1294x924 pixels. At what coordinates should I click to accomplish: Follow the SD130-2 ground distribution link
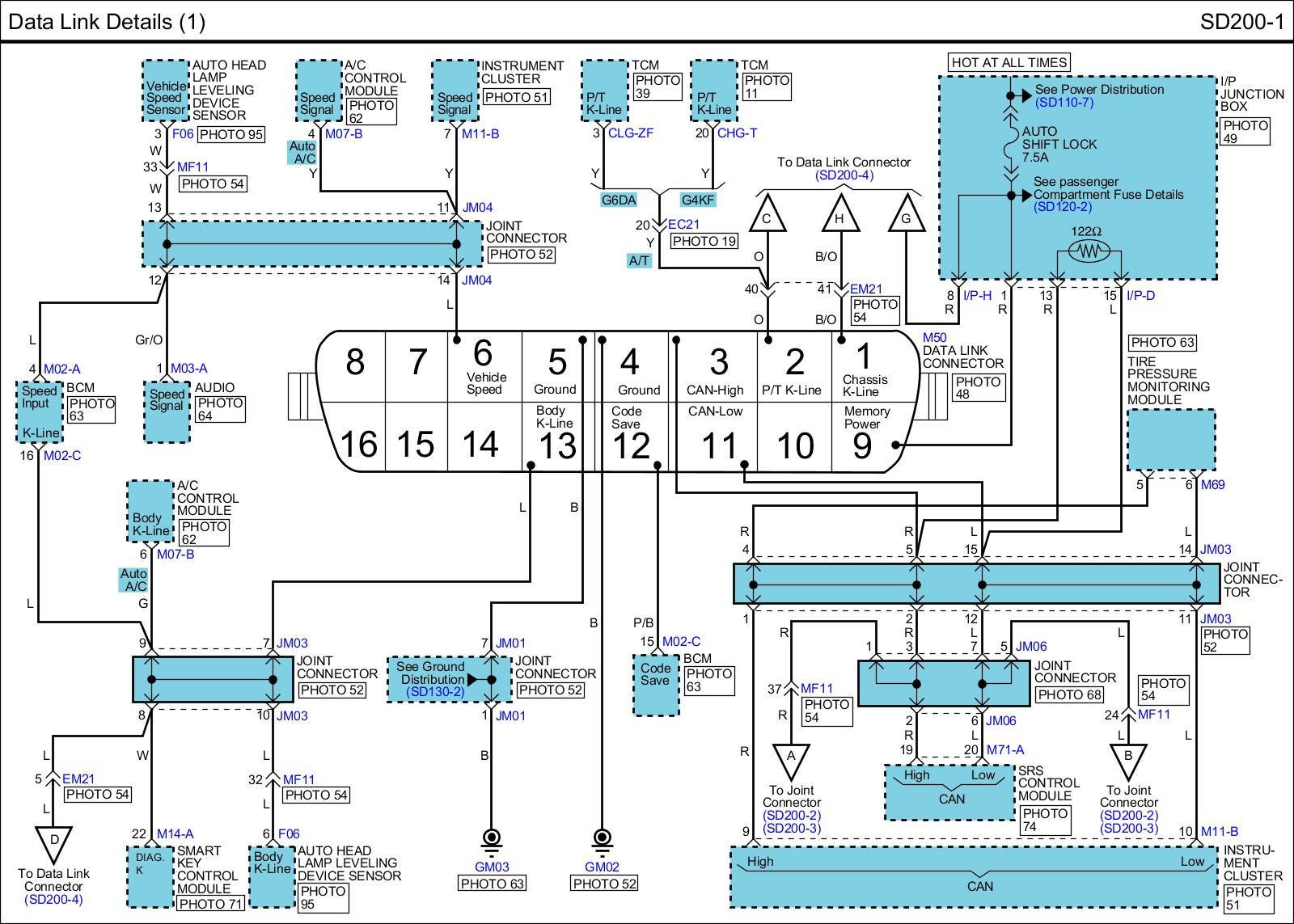point(435,692)
